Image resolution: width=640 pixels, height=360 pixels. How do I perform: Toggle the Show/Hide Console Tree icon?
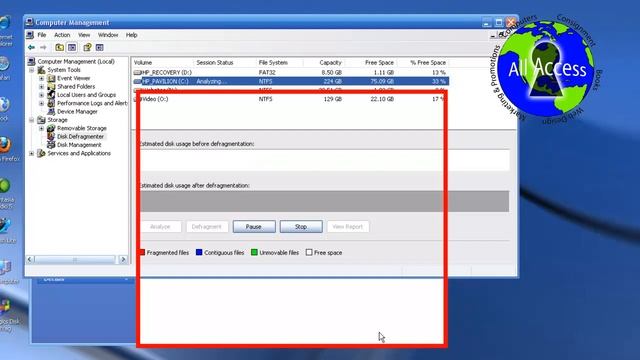(72, 48)
